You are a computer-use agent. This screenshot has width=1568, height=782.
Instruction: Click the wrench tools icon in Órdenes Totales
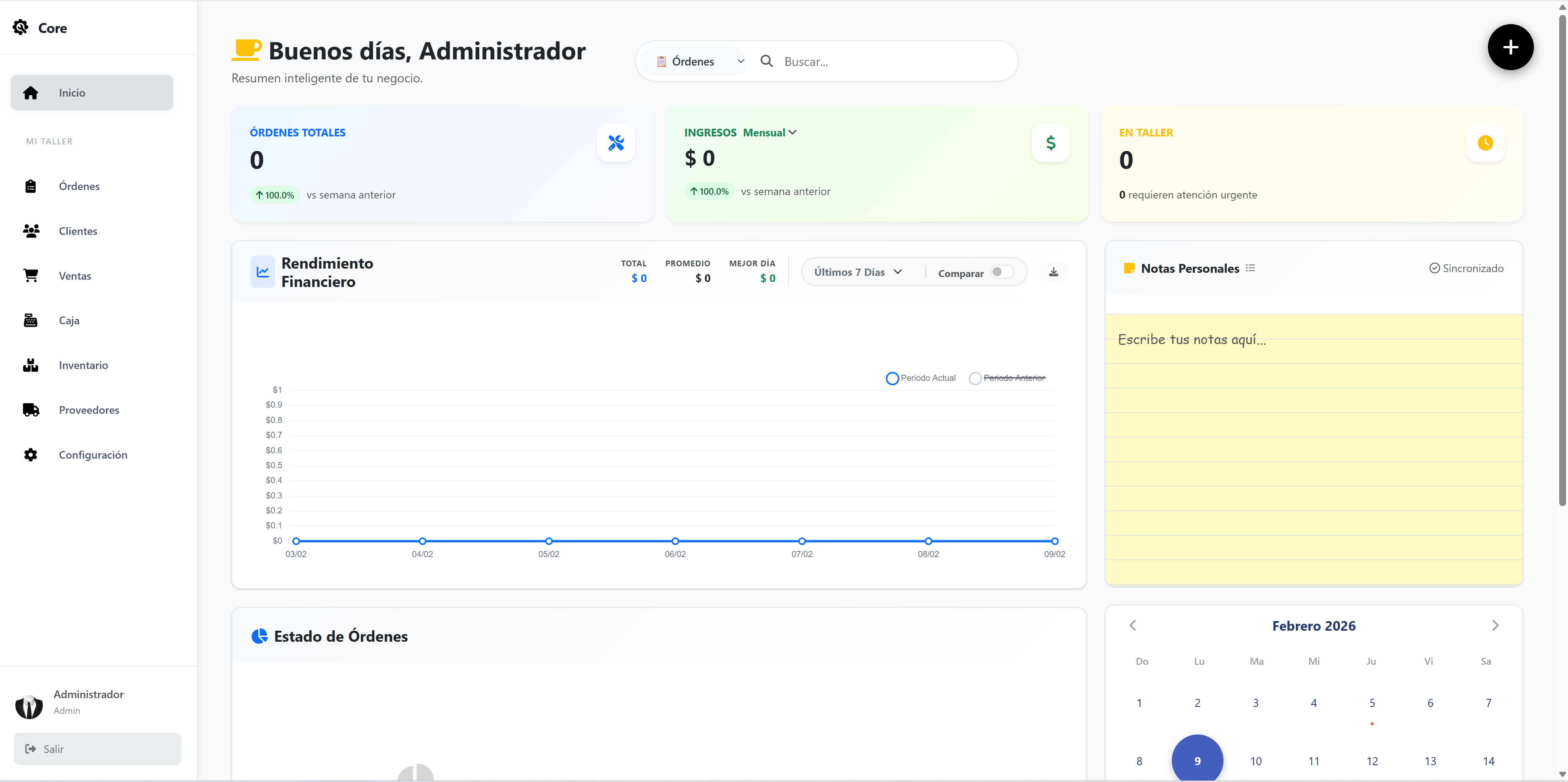coord(616,143)
